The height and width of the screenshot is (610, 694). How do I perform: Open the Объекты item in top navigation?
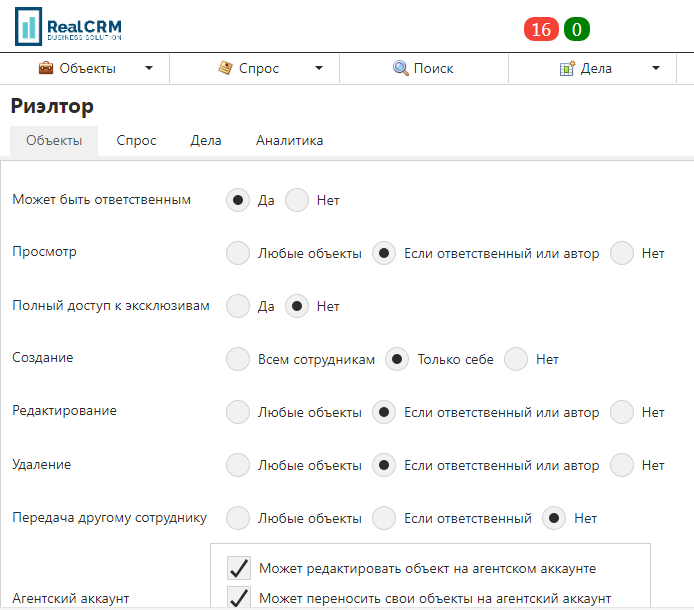(x=87, y=68)
